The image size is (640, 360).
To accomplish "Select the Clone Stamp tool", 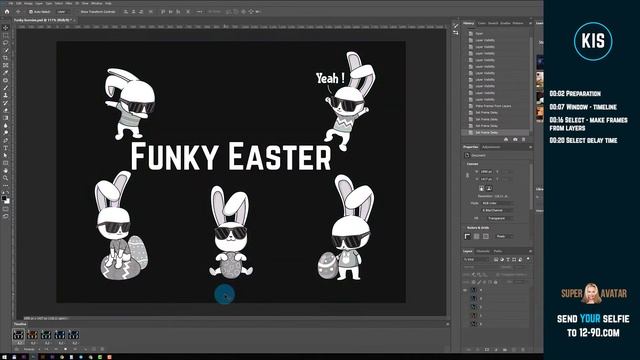I will (x=6, y=95).
